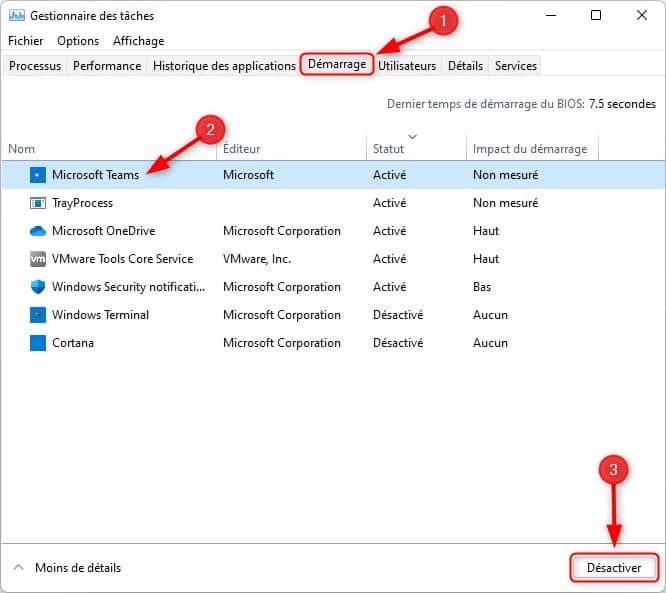Open the Détails tab
The height and width of the screenshot is (593, 666).
point(465,66)
